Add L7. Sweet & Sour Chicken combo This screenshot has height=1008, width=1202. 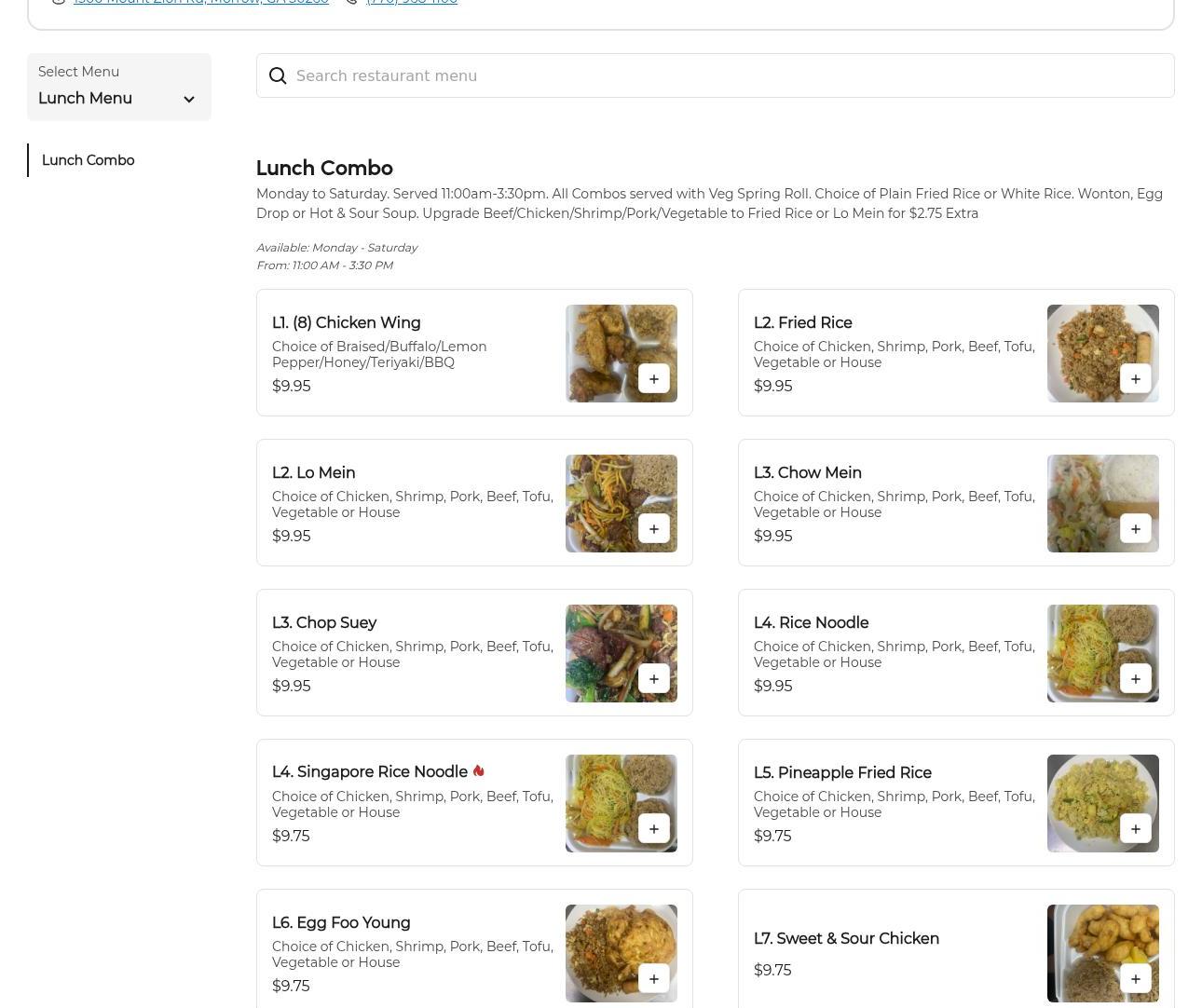(1135, 979)
